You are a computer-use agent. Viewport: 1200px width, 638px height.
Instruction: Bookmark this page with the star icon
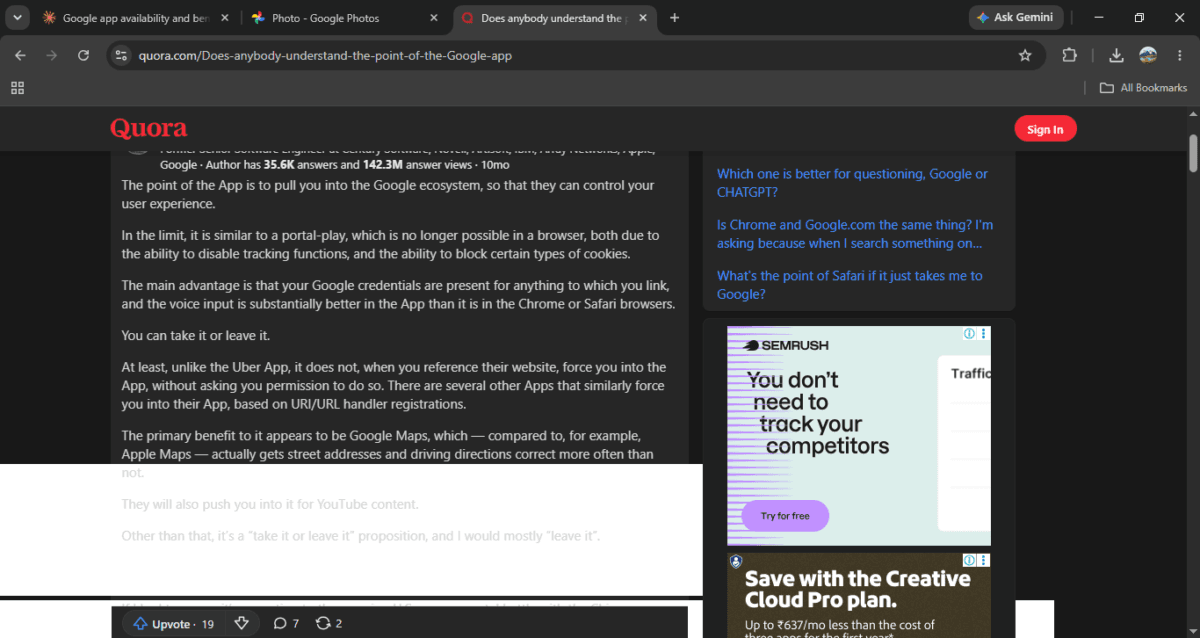[1025, 56]
